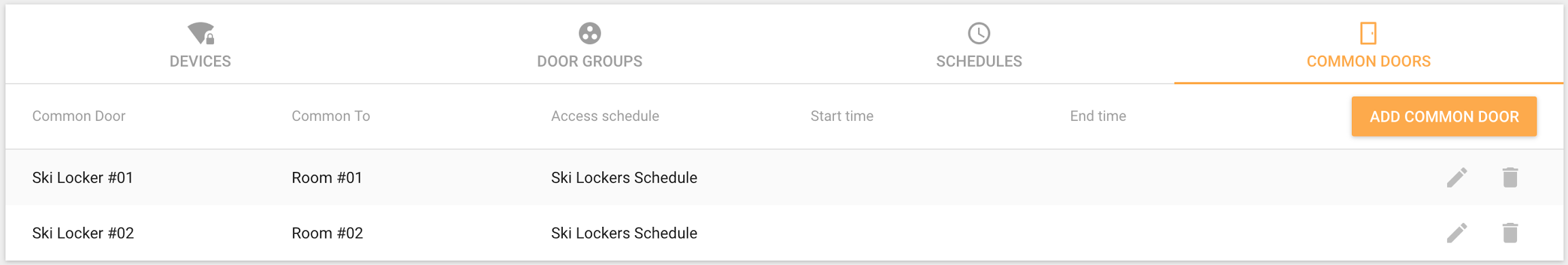This screenshot has width=1568, height=265.
Task: Select the Ski Locker #02 row name
Action: click(83, 233)
